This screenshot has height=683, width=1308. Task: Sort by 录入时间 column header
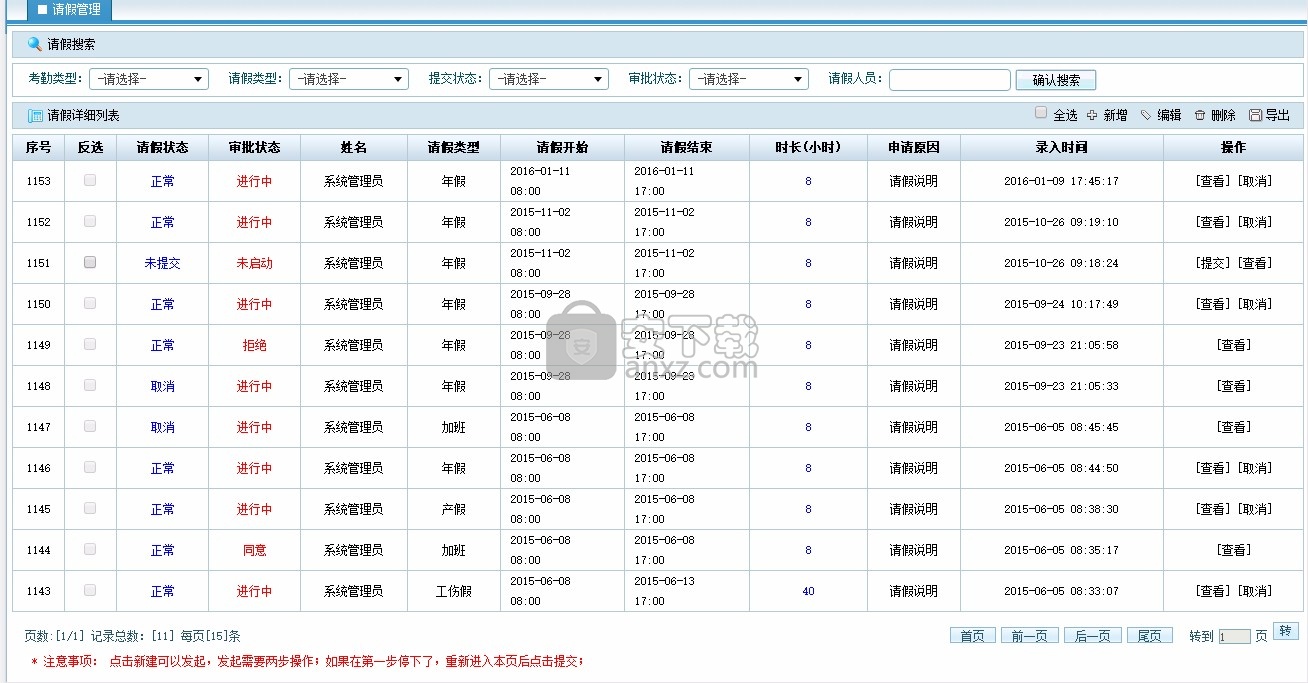1061,147
